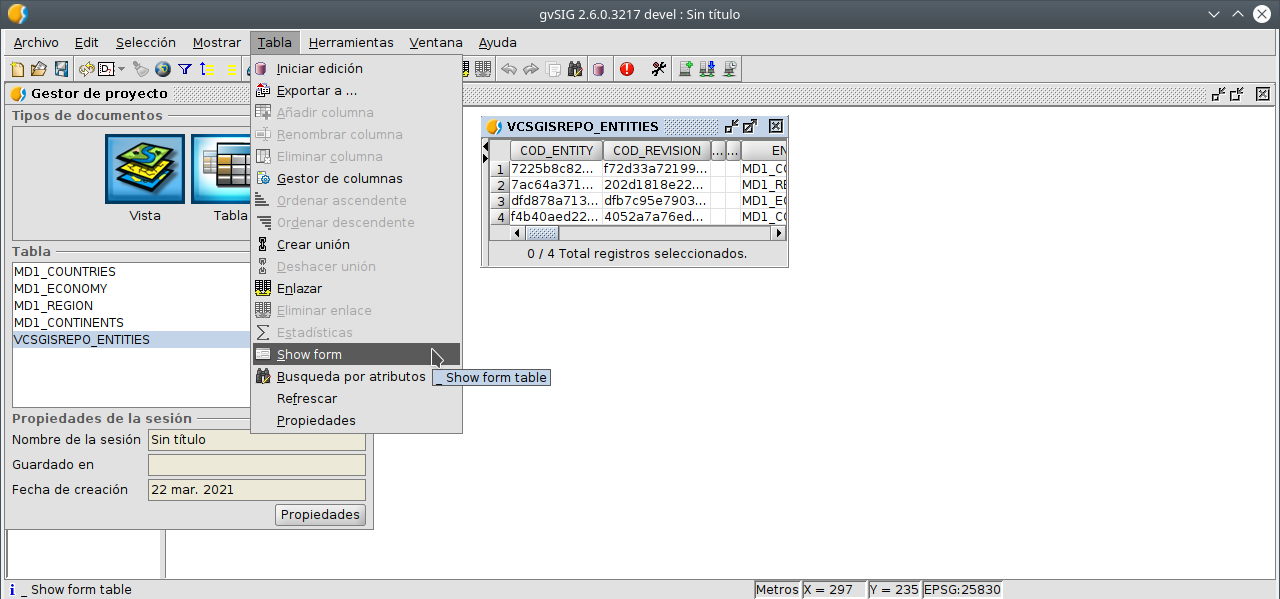Click the save project floppy icon

tap(61, 69)
